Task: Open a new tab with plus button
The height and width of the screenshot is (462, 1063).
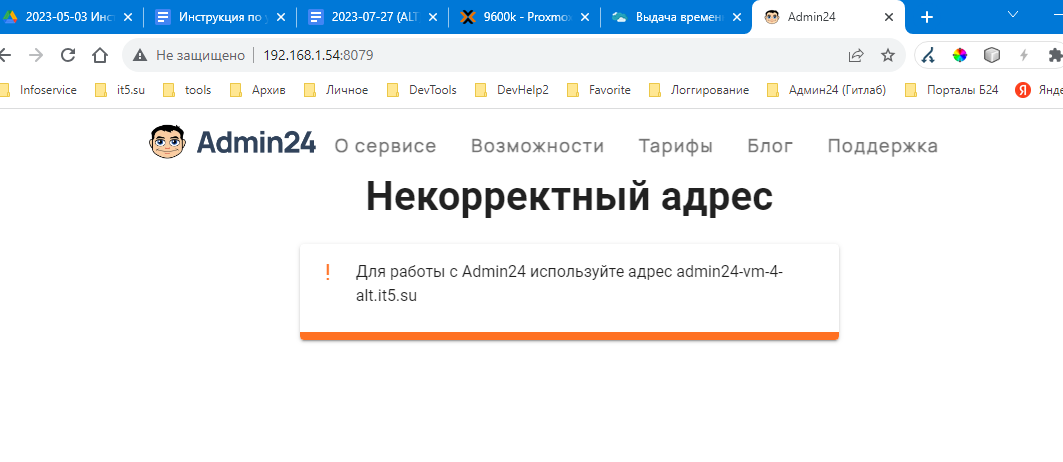Action: click(928, 17)
